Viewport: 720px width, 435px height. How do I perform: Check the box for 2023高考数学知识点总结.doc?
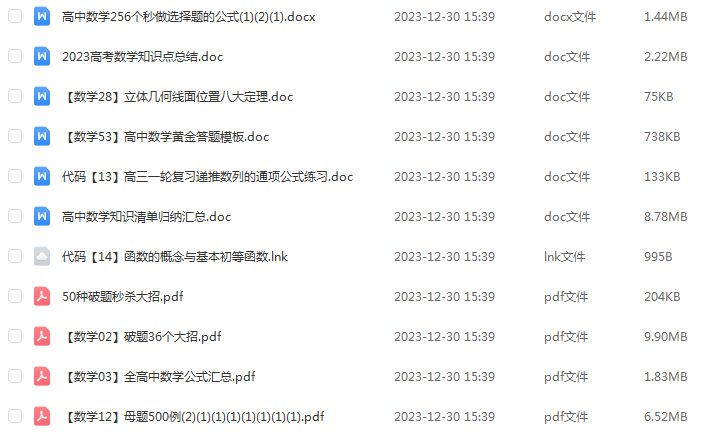15,56
